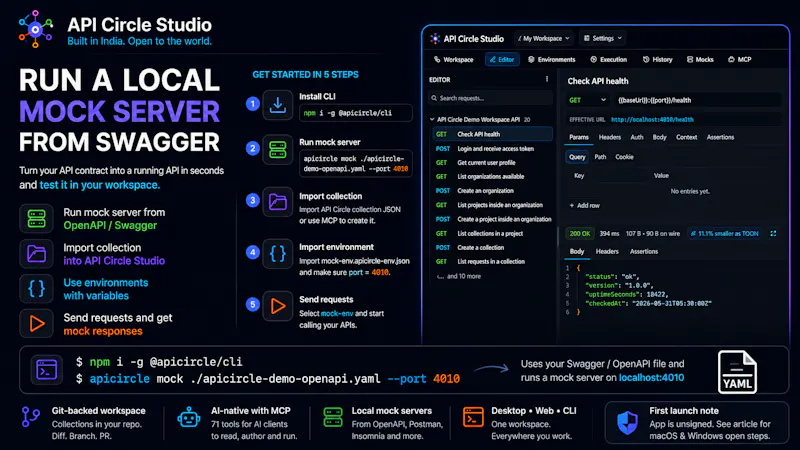Open the MCP tab
The height and width of the screenshot is (450, 800).
pyautogui.click(x=739, y=60)
